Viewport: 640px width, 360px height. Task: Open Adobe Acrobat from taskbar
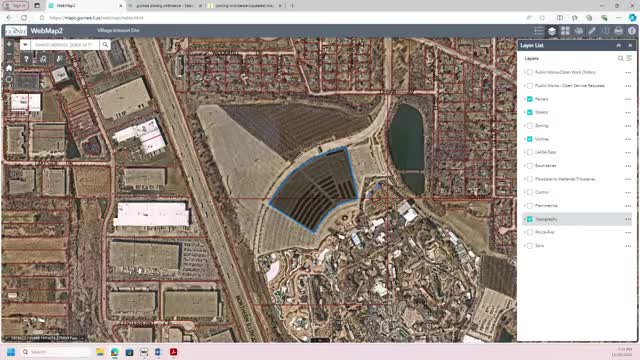(173, 352)
